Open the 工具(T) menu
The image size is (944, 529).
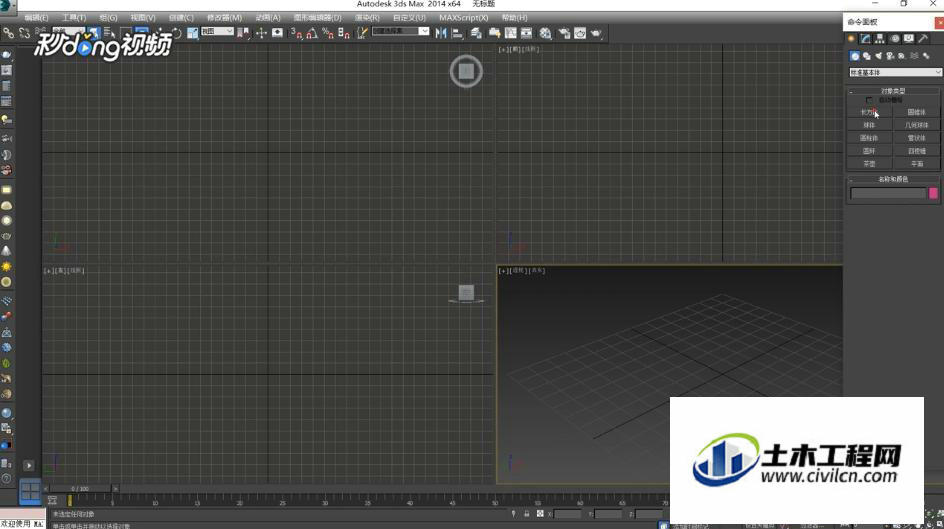pos(73,17)
